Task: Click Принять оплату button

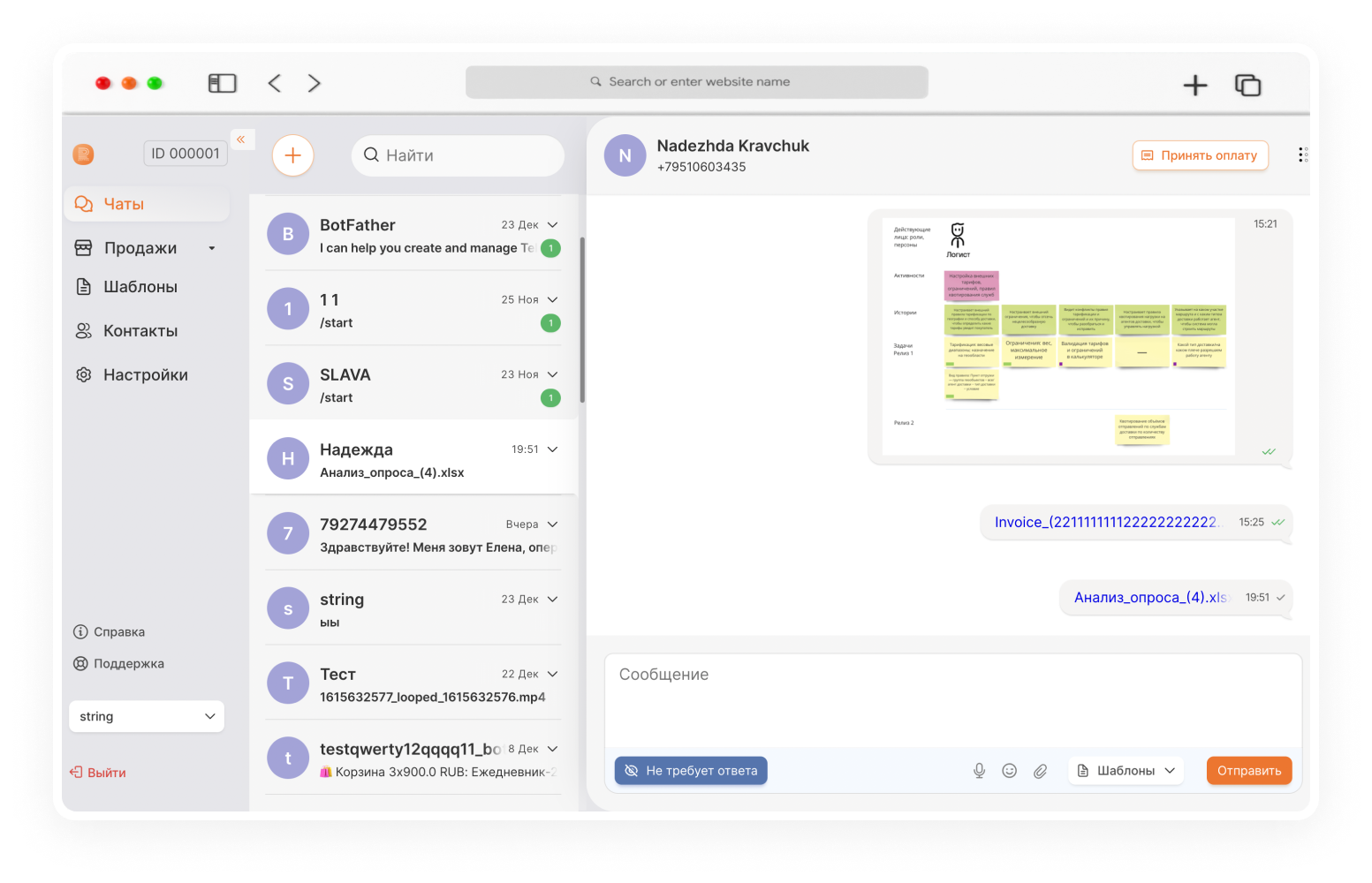Action: [x=1201, y=155]
